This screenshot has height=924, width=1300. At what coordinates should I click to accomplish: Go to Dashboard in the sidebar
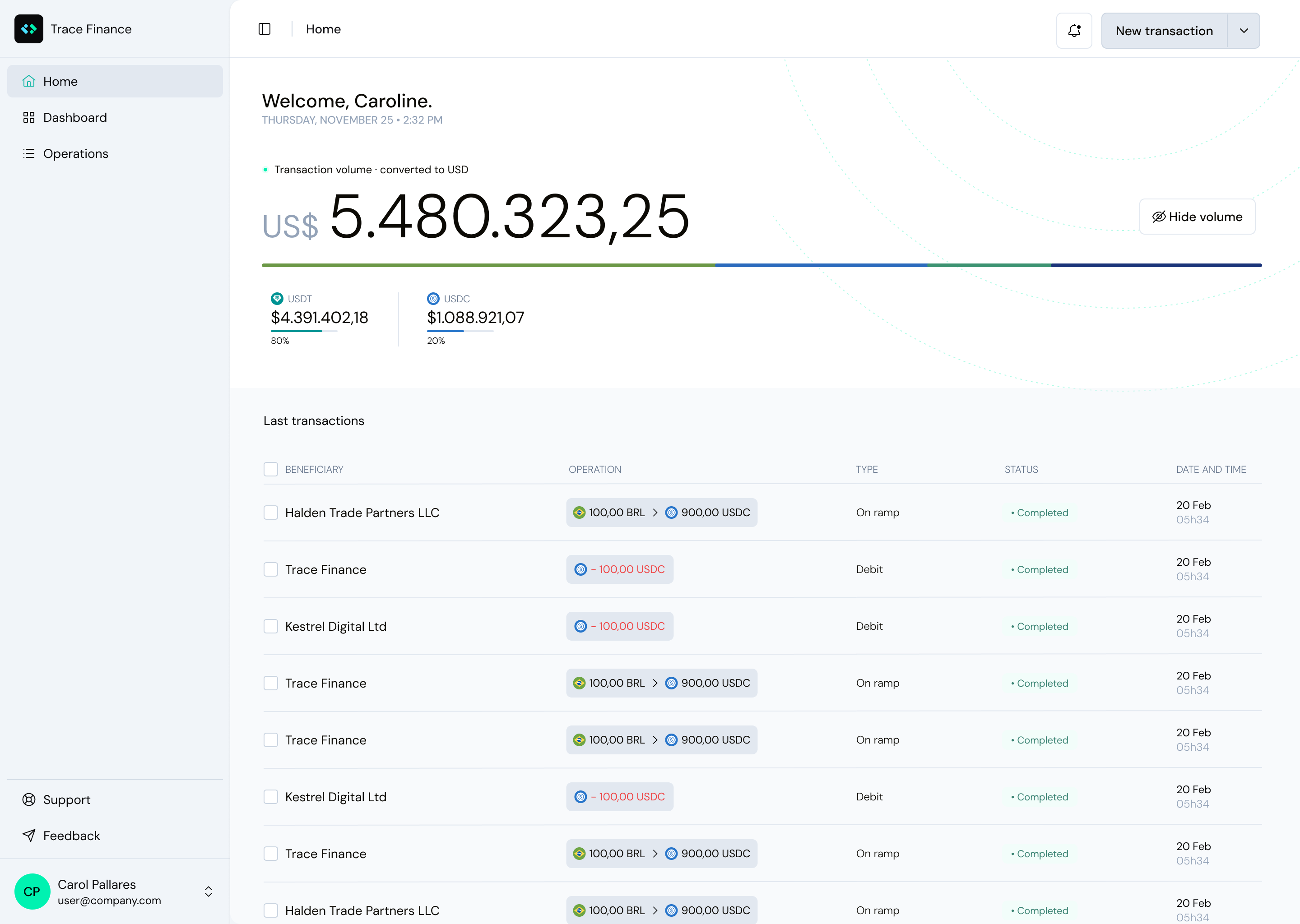115,118
